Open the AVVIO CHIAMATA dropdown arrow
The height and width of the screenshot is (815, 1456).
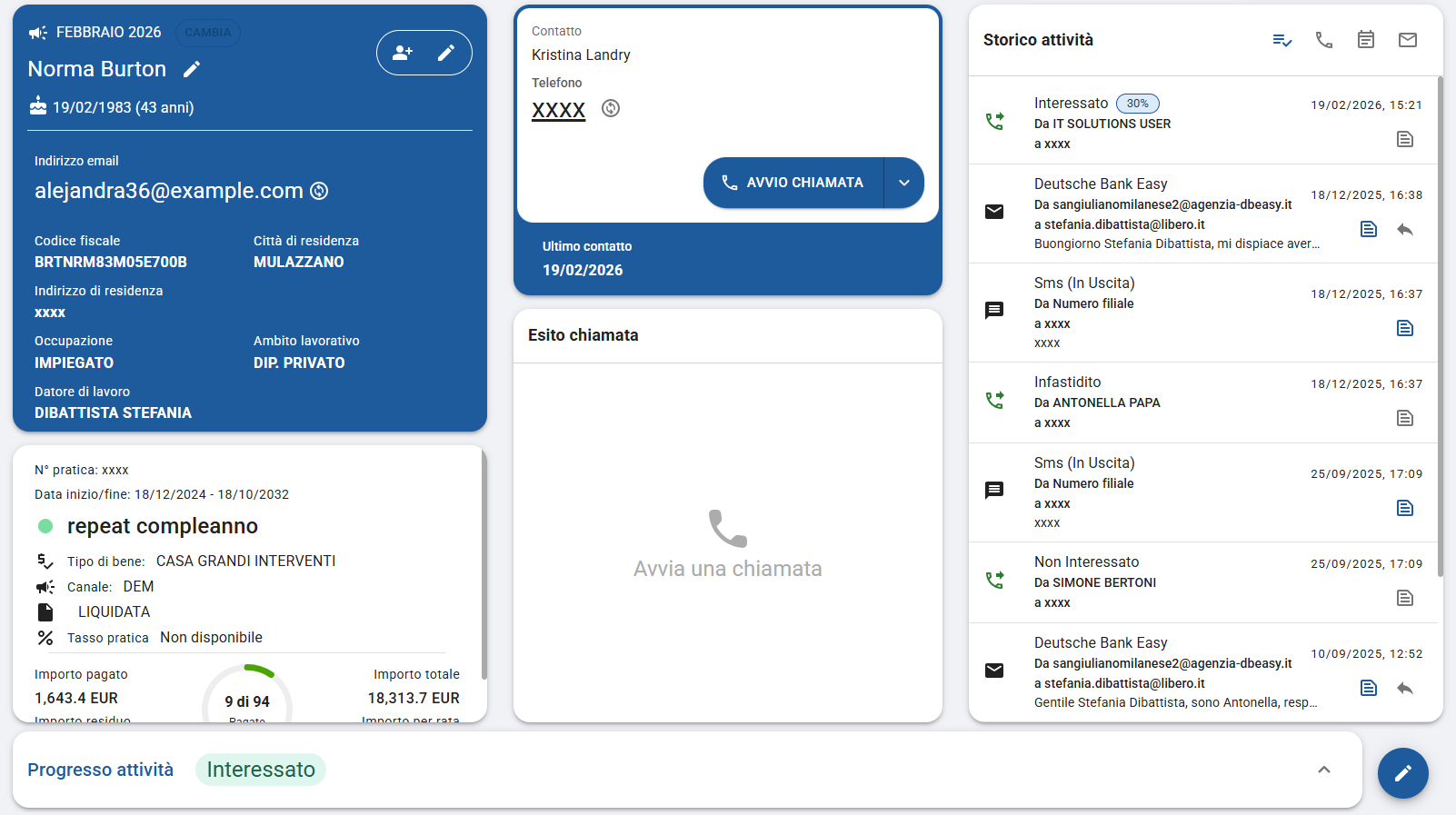coord(904,183)
